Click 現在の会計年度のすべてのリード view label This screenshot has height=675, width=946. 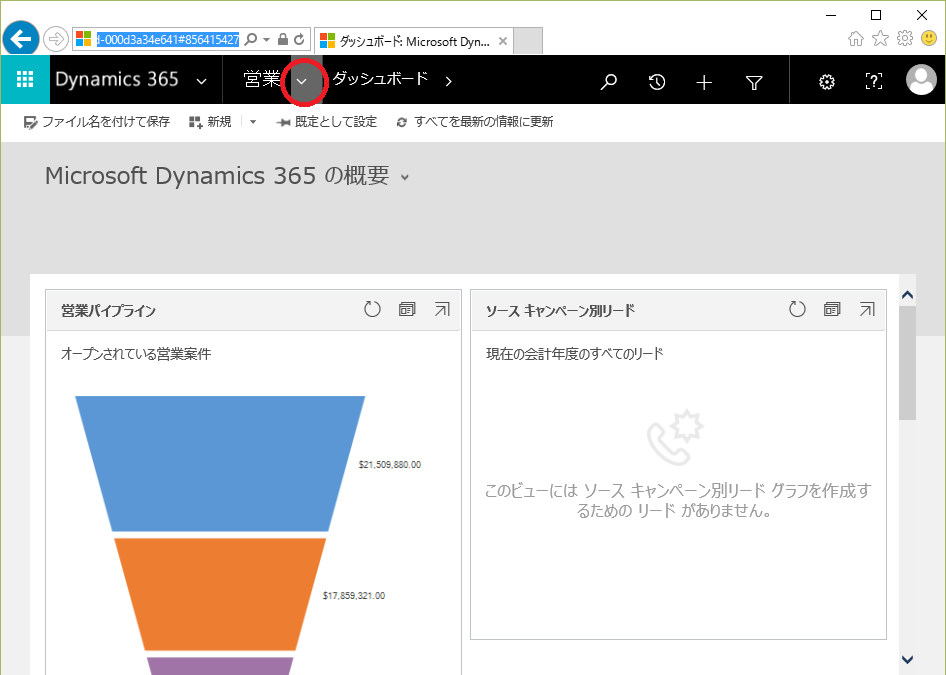coord(575,354)
